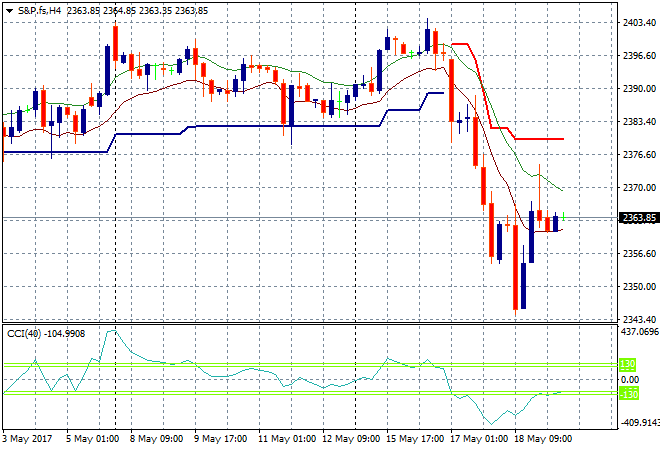Click the 8 May 09:00 time label
This screenshot has width=660, height=450.
point(156,439)
